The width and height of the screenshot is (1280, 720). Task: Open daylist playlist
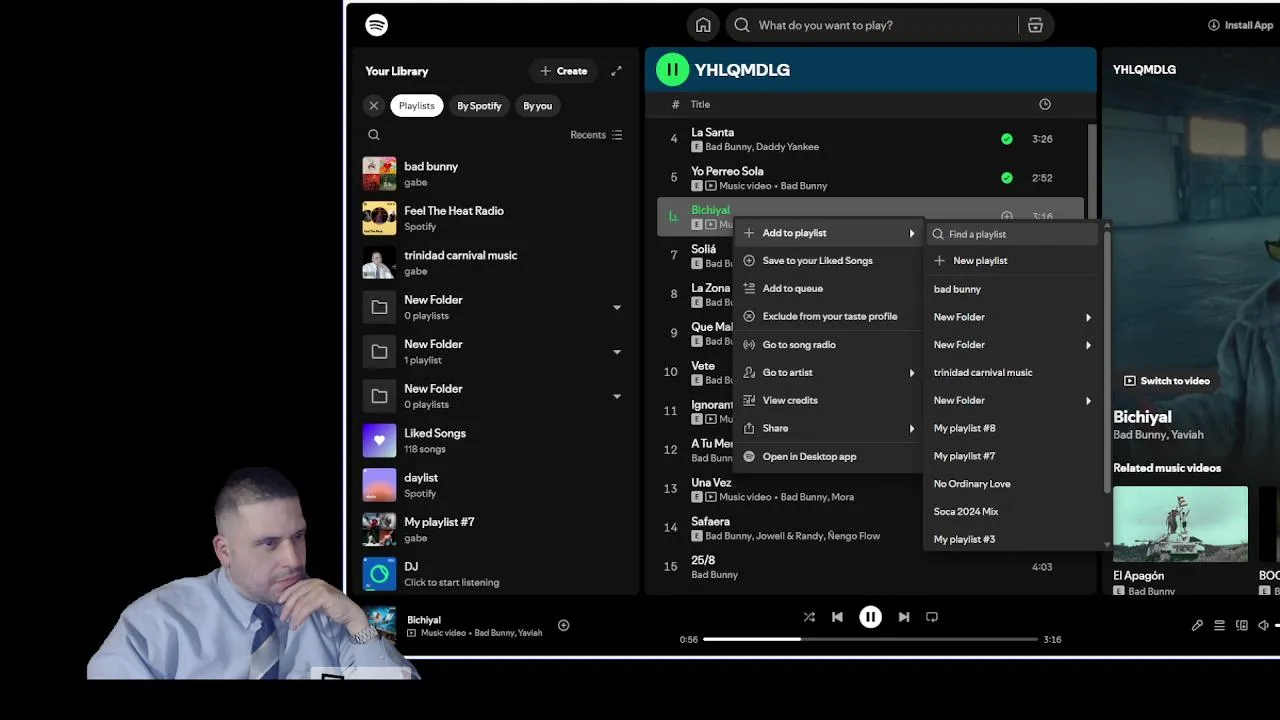tap(495, 485)
